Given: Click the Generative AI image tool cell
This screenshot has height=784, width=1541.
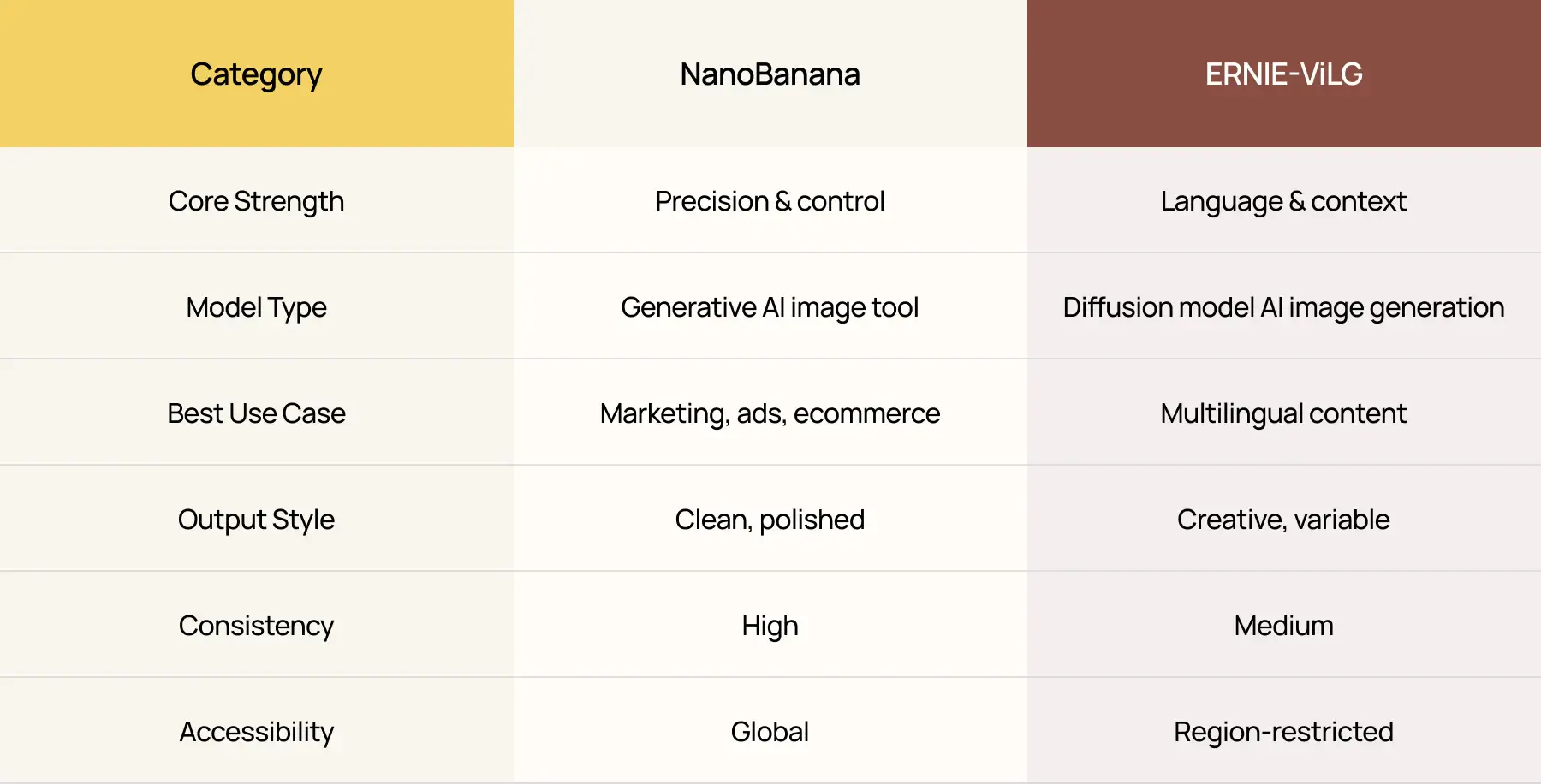Looking at the screenshot, I should point(770,307).
